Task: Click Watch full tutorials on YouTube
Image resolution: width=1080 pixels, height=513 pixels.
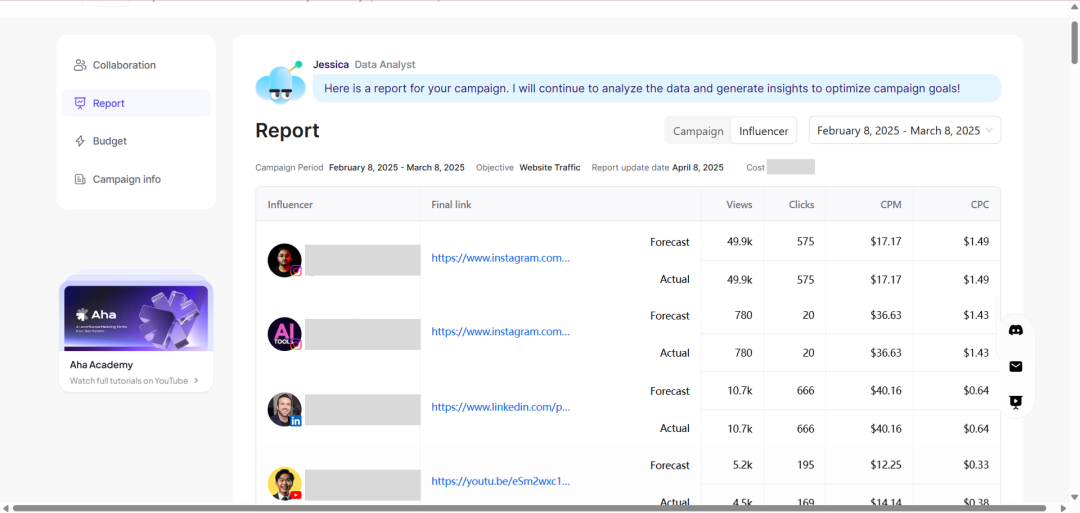Action: point(129,381)
